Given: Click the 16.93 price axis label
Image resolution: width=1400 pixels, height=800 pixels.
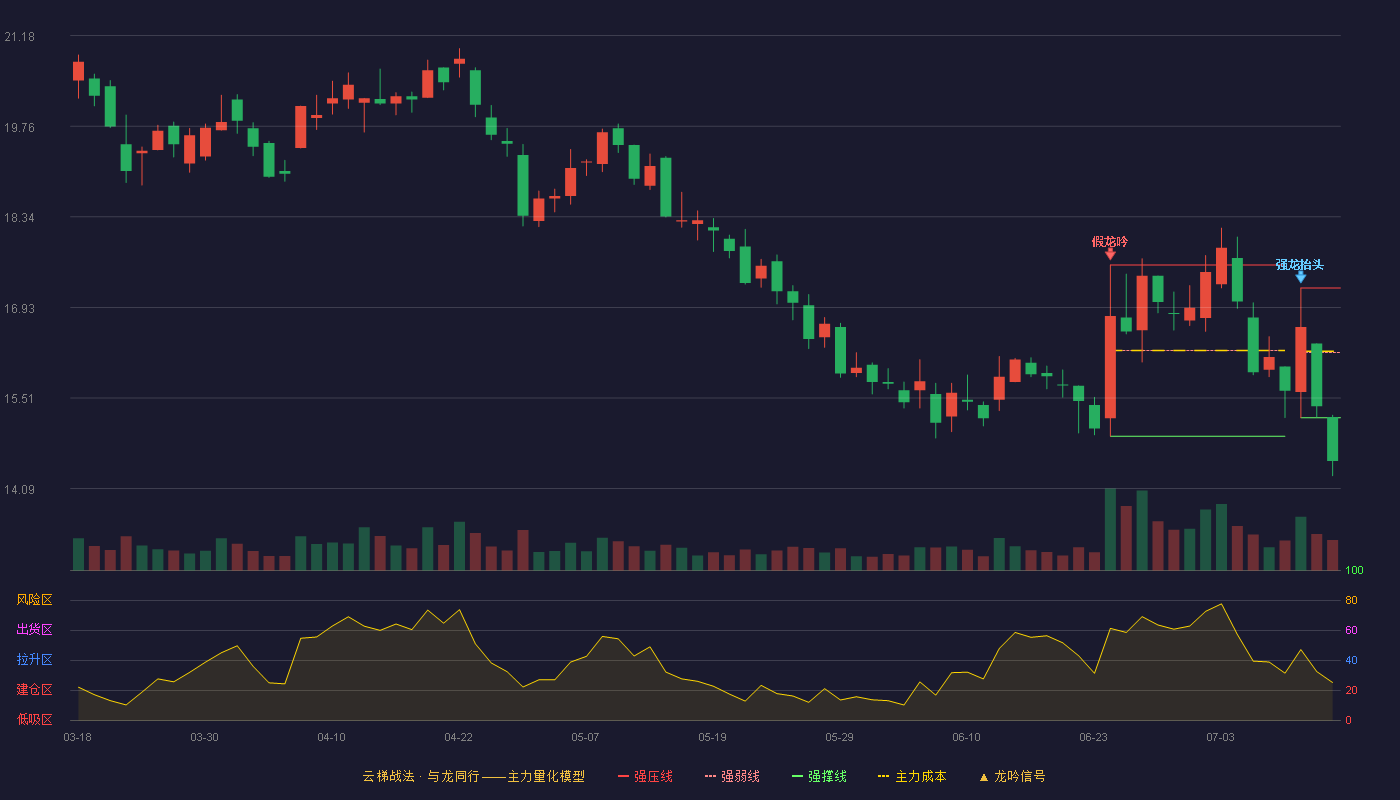Looking at the screenshot, I should pos(19,308).
